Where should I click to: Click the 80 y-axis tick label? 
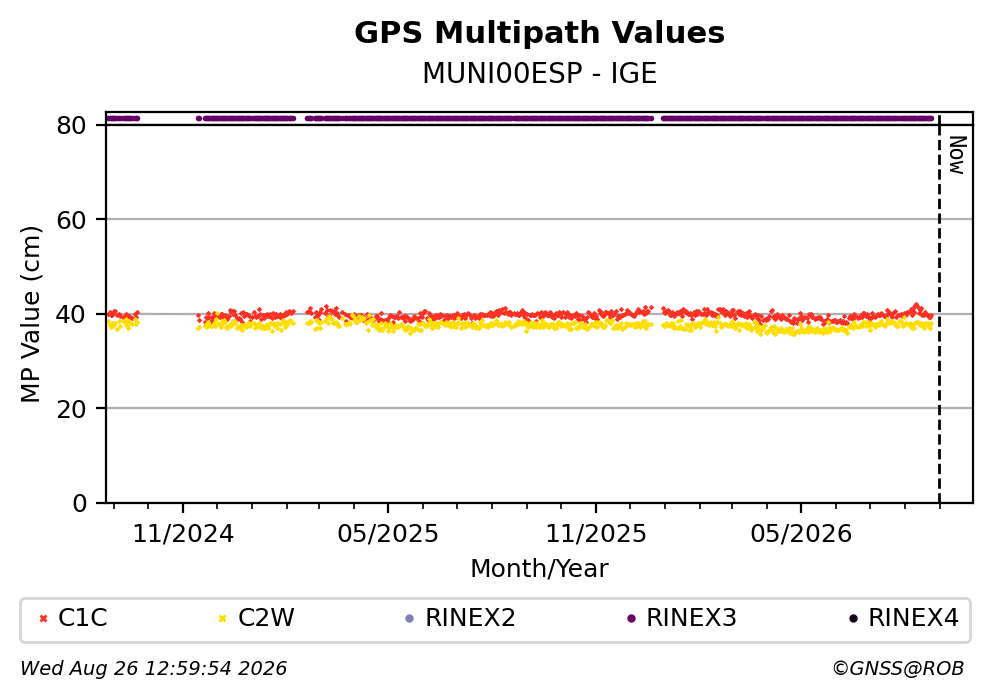point(71,125)
